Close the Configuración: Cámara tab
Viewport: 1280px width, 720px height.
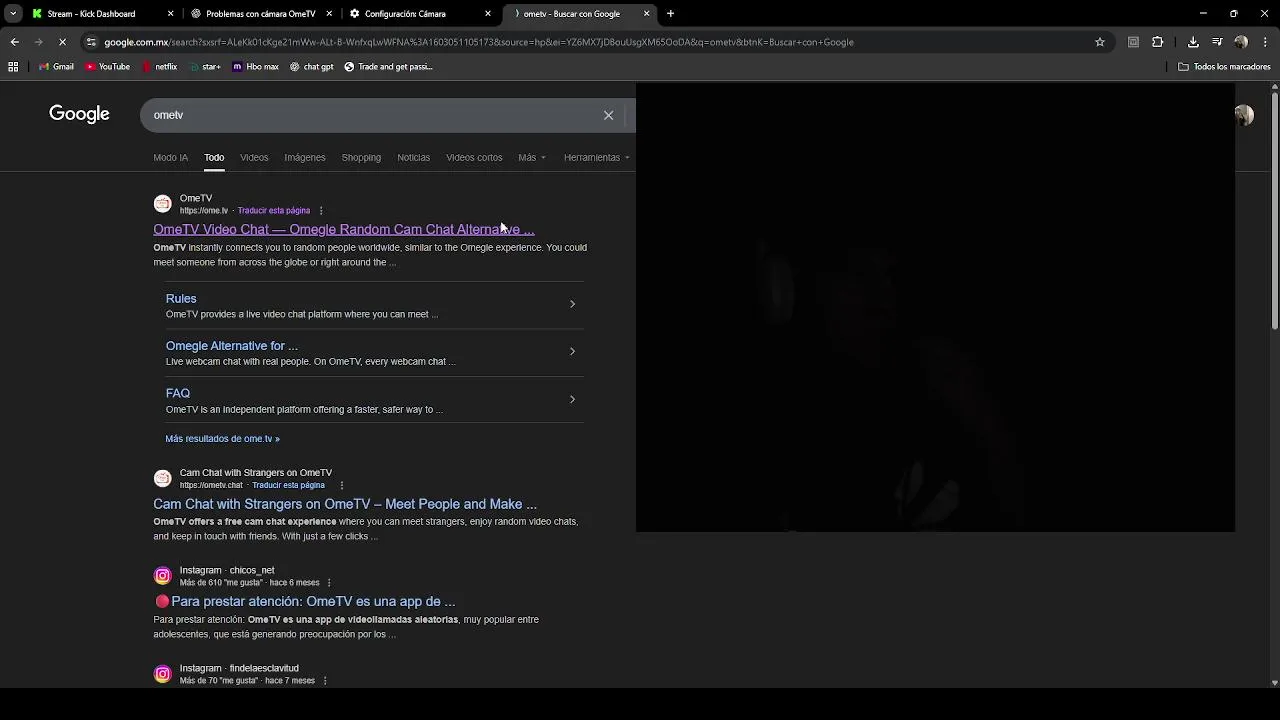point(488,14)
